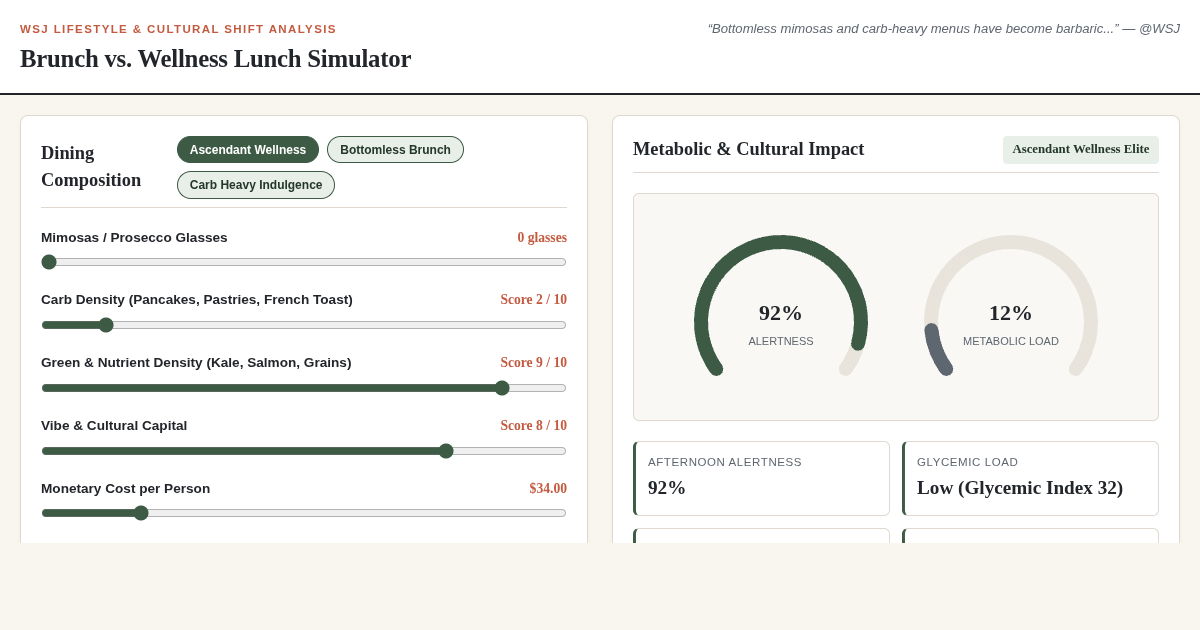Adjust the Carb Density slider
Screen dimensions: 1200x630
pos(304,325)
